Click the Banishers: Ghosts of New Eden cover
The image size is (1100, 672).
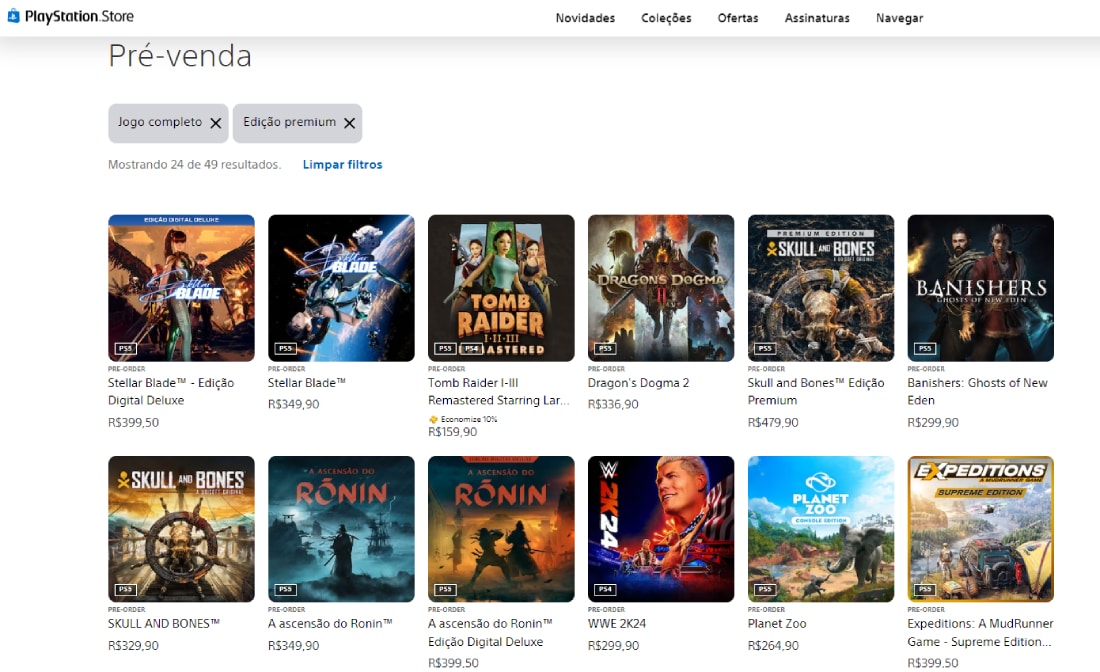click(x=980, y=288)
